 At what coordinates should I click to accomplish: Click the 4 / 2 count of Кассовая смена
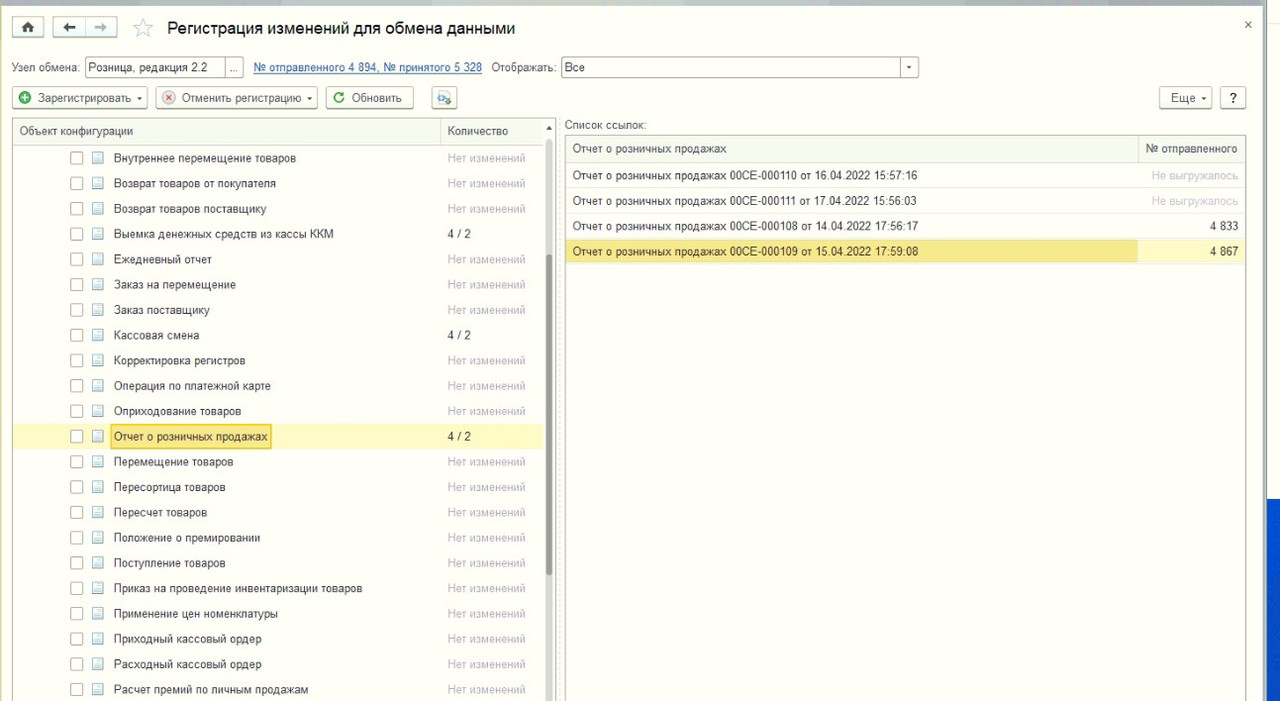(x=459, y=336)
